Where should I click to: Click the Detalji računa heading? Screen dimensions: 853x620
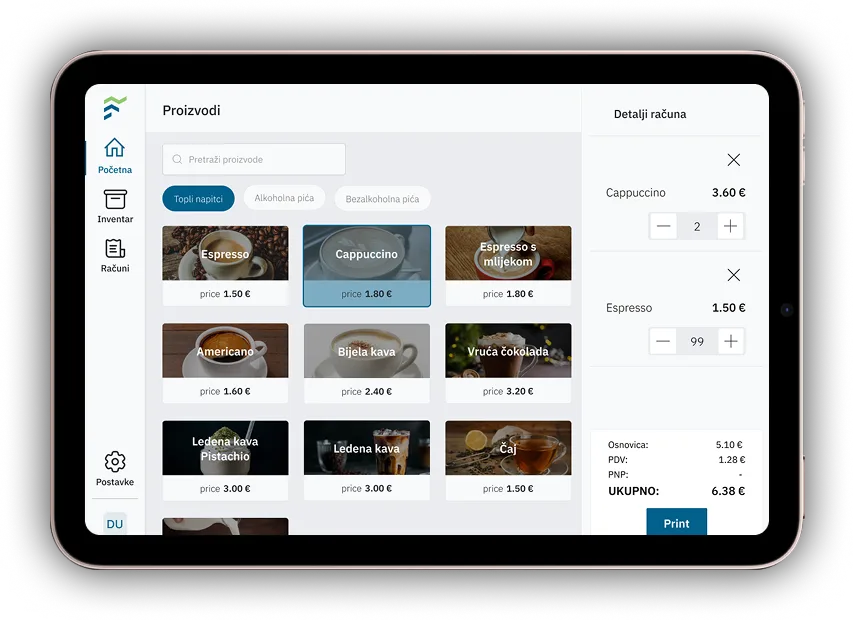pyautogui.click(x=650, y=114)
